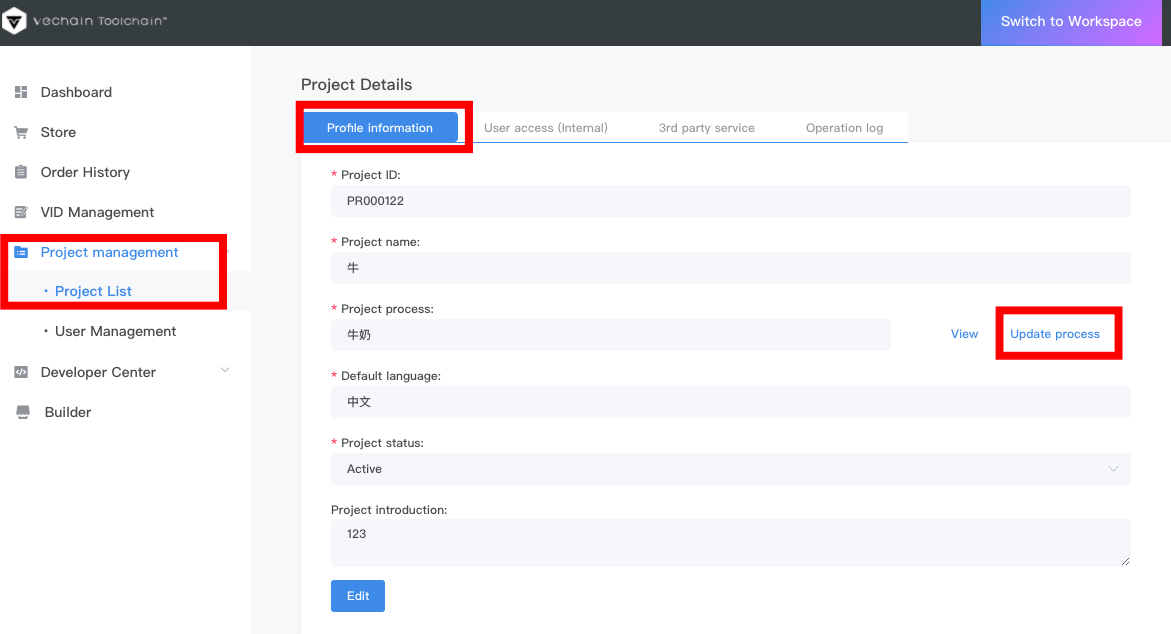Open the Project status dropdown
The image size is (1171, 634).
730,469
